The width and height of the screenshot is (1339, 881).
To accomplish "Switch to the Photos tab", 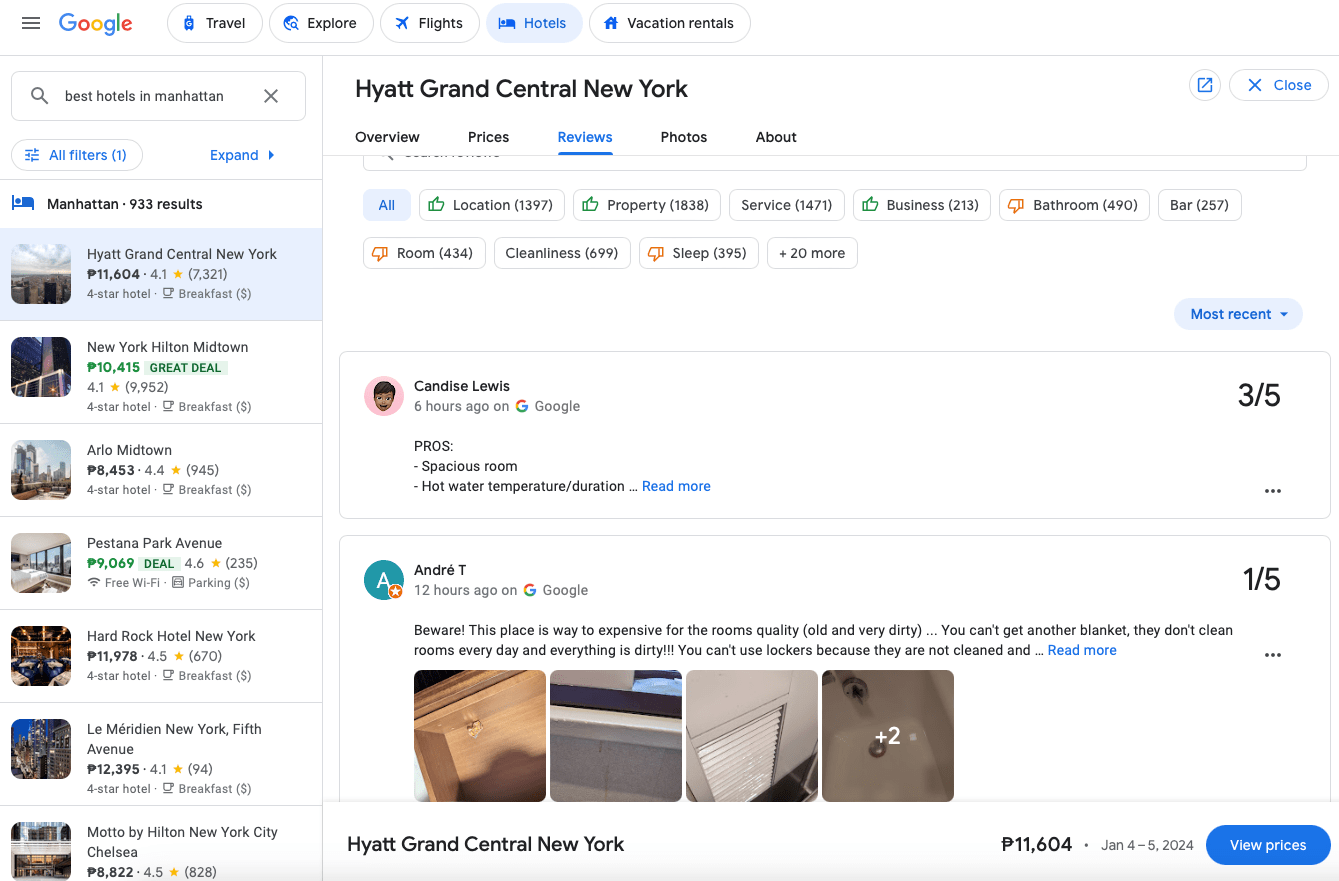I will click(x=684, y=137).
